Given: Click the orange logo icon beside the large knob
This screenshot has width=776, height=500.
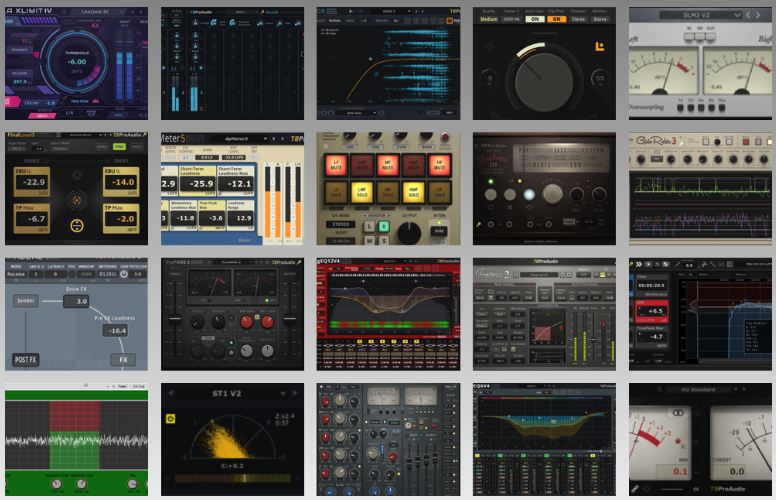Looking at the screenshot, I should click(599, 46).
